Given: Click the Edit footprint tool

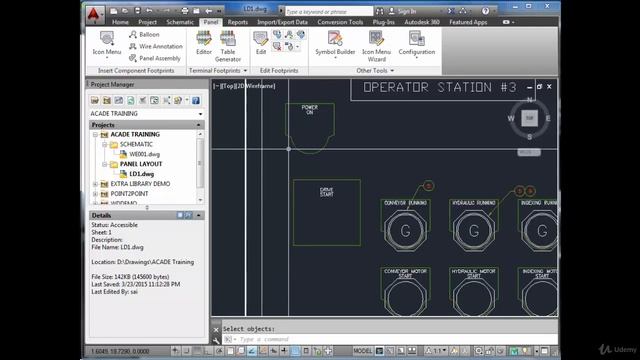Looking at the screenshot, I should [x=261, y=43].
